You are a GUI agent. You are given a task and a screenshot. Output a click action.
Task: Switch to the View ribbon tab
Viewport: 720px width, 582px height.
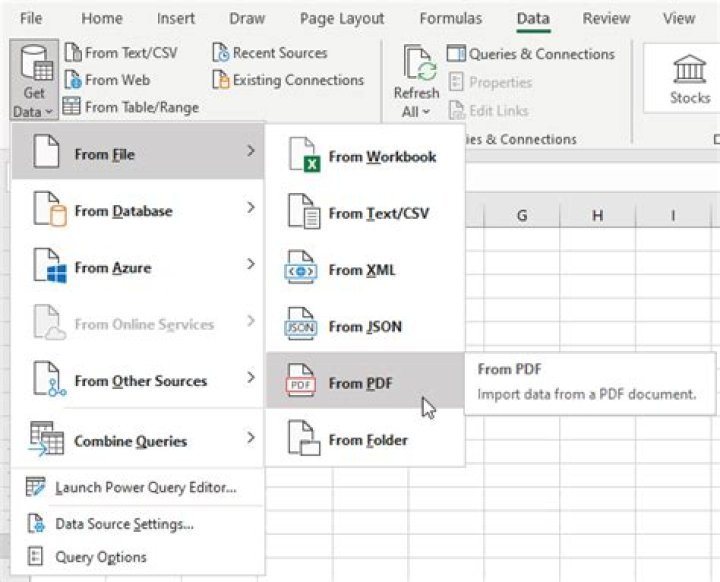point(679,18)
